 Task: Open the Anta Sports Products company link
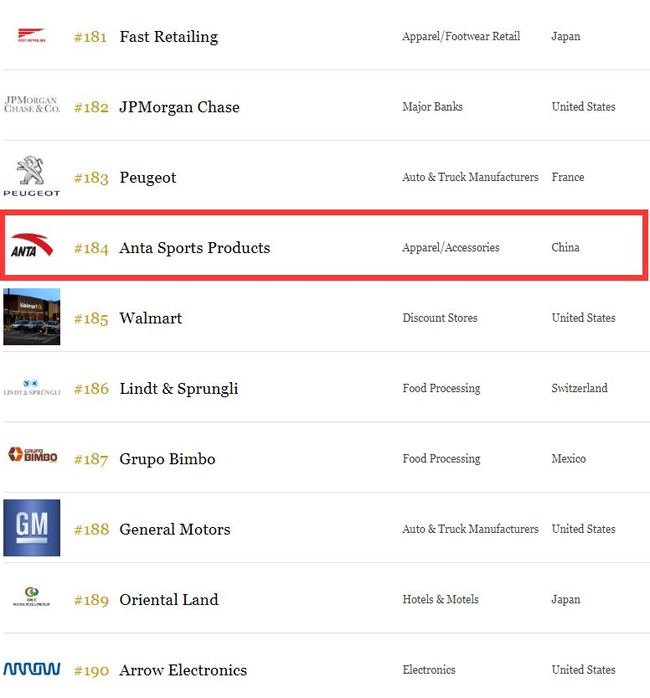[194, 248]
